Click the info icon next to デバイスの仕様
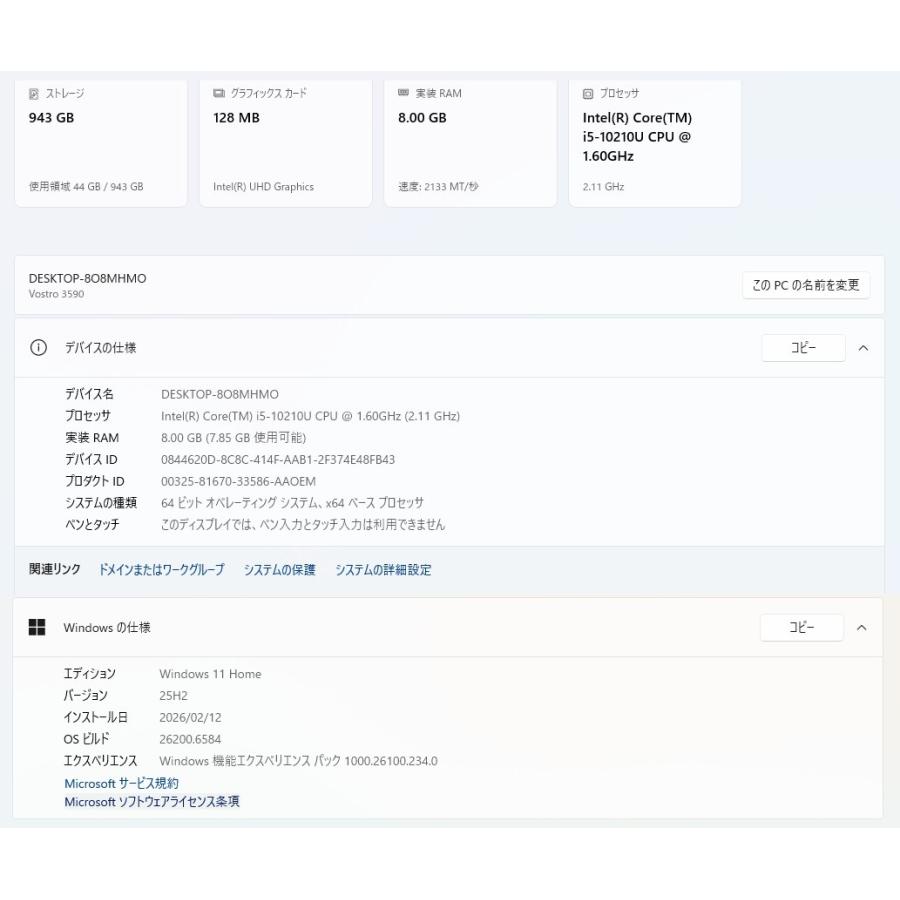This screenshot has height=900, width=900. point(38,348)
